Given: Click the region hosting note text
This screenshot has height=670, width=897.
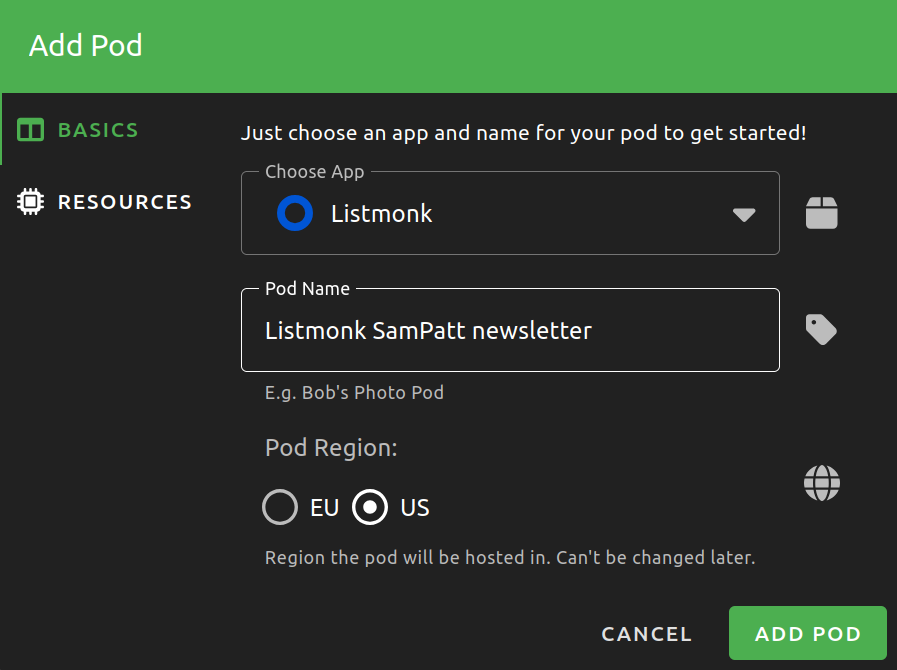Looking at the screenshot, I should tap(510, 558).
